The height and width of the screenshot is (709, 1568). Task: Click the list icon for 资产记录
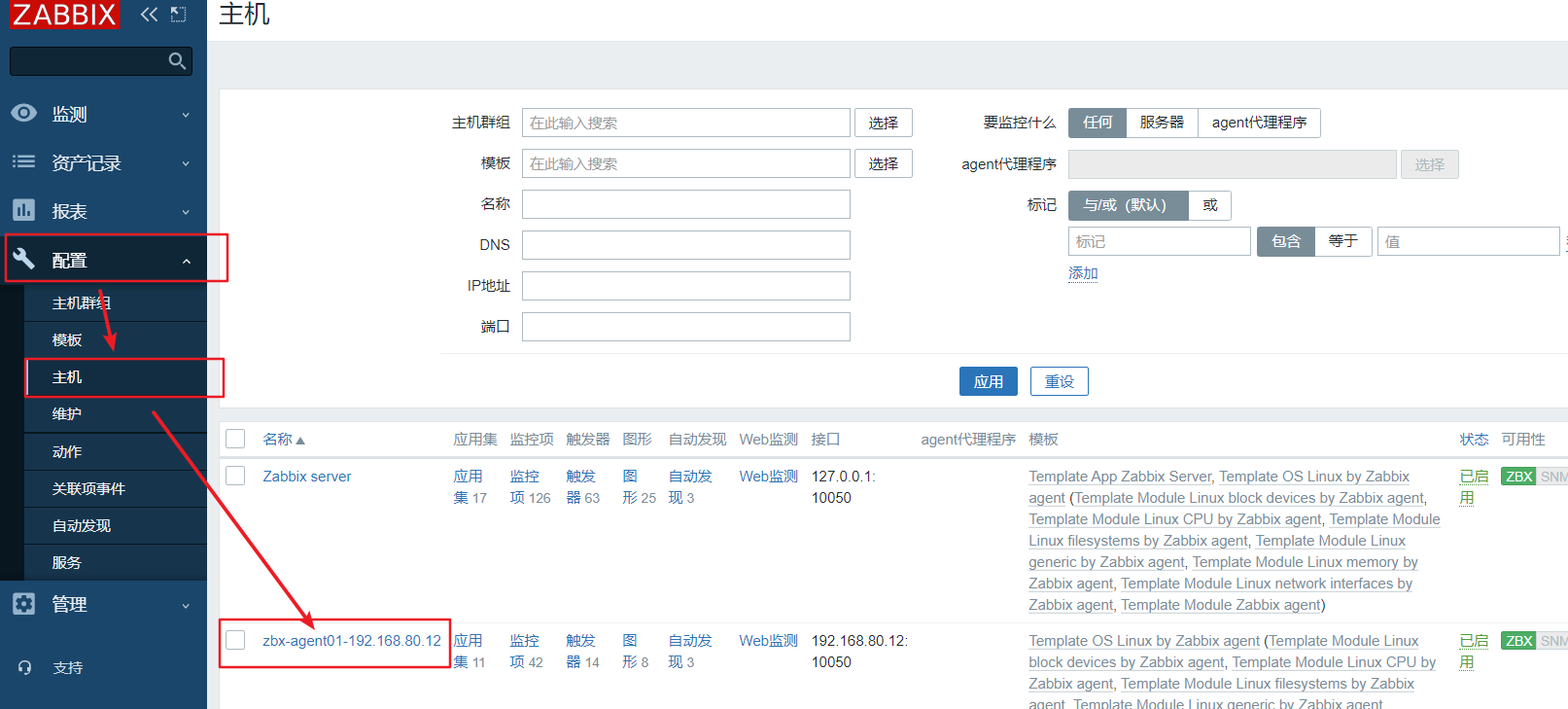coord(24,161)
